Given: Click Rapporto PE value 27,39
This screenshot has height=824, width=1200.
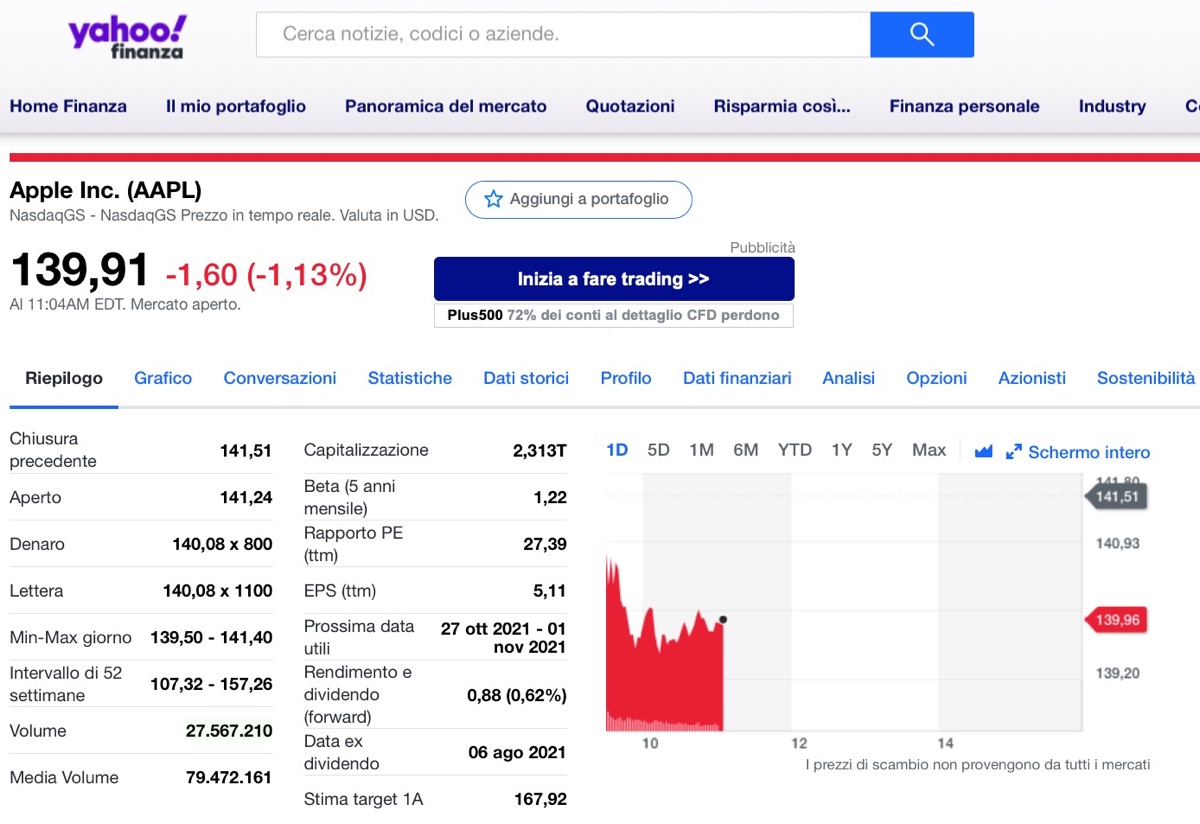Looking at the screenshot, I should click(x=545, y=544).
